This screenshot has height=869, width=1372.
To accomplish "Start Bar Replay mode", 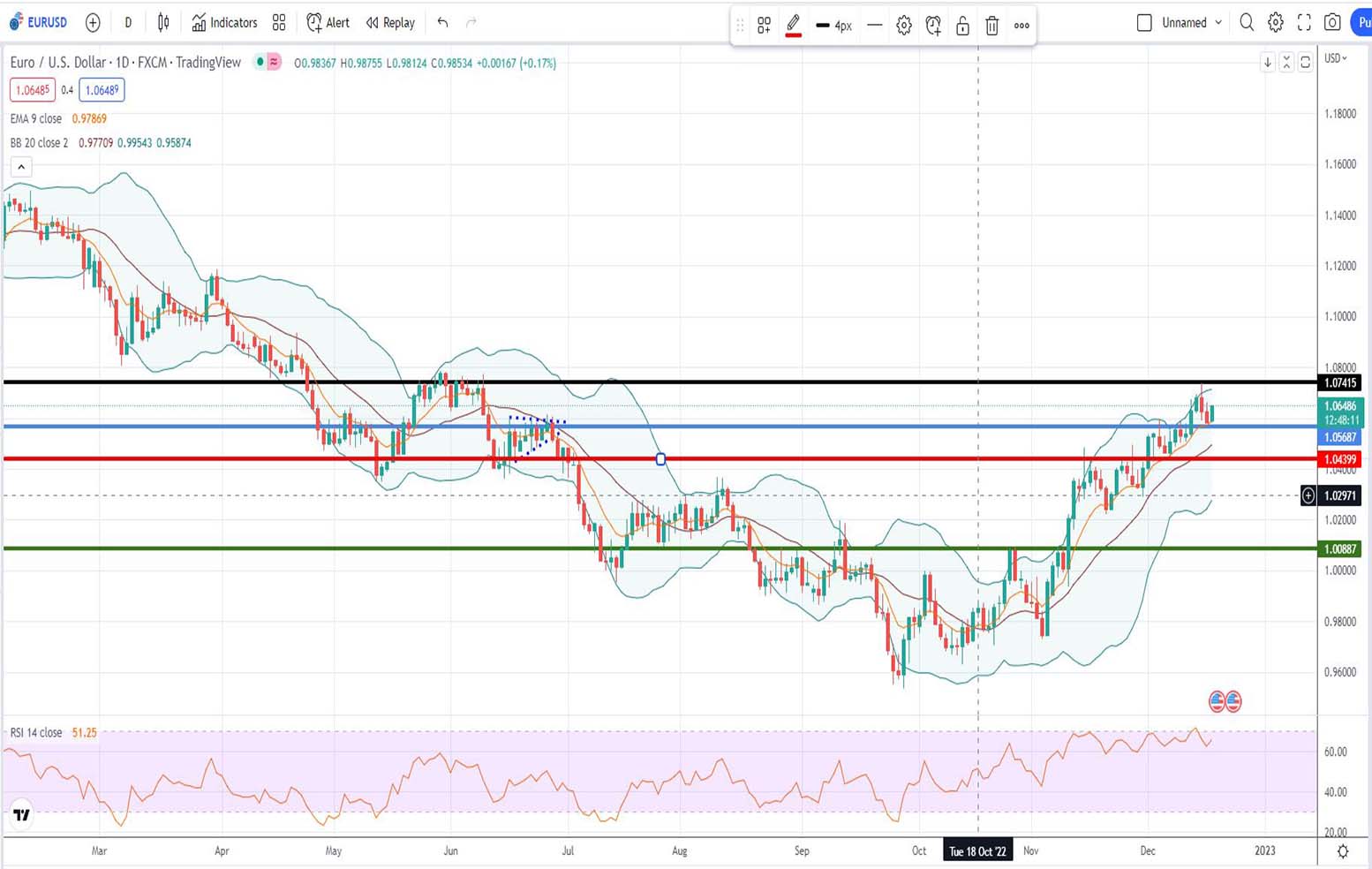I will [x=390, y=23].
